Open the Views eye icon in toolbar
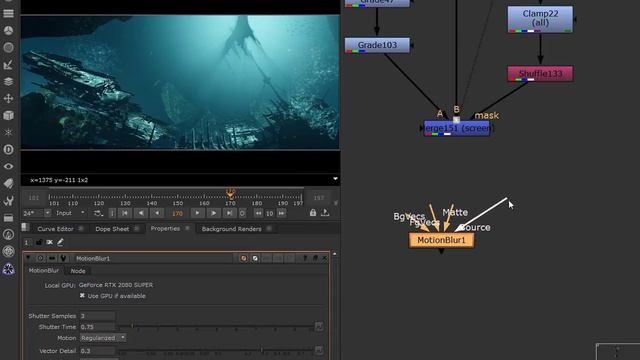640x360 pixels. click(x=8, y=167)
